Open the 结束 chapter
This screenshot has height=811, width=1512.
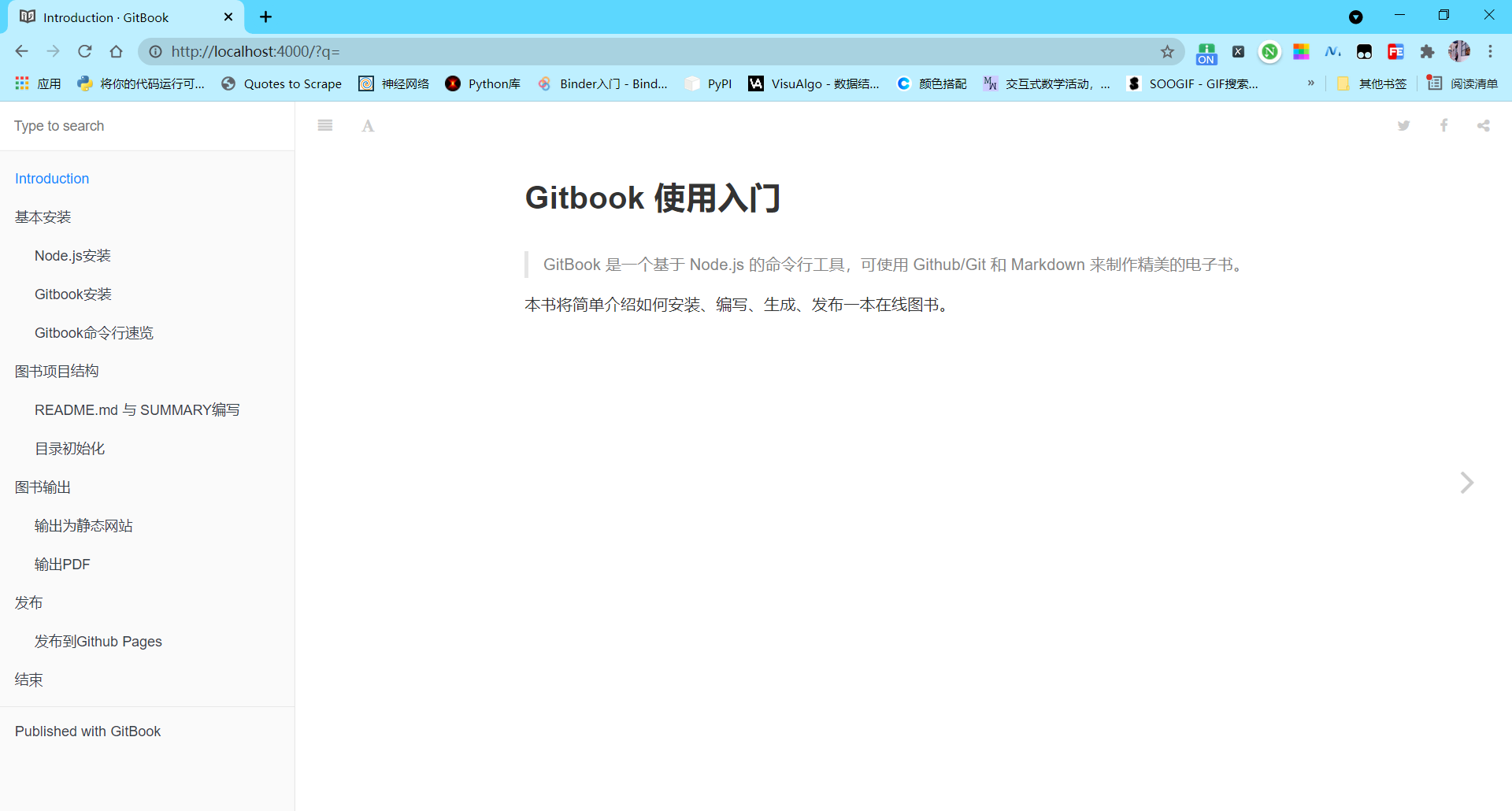(x=29, y=680)
